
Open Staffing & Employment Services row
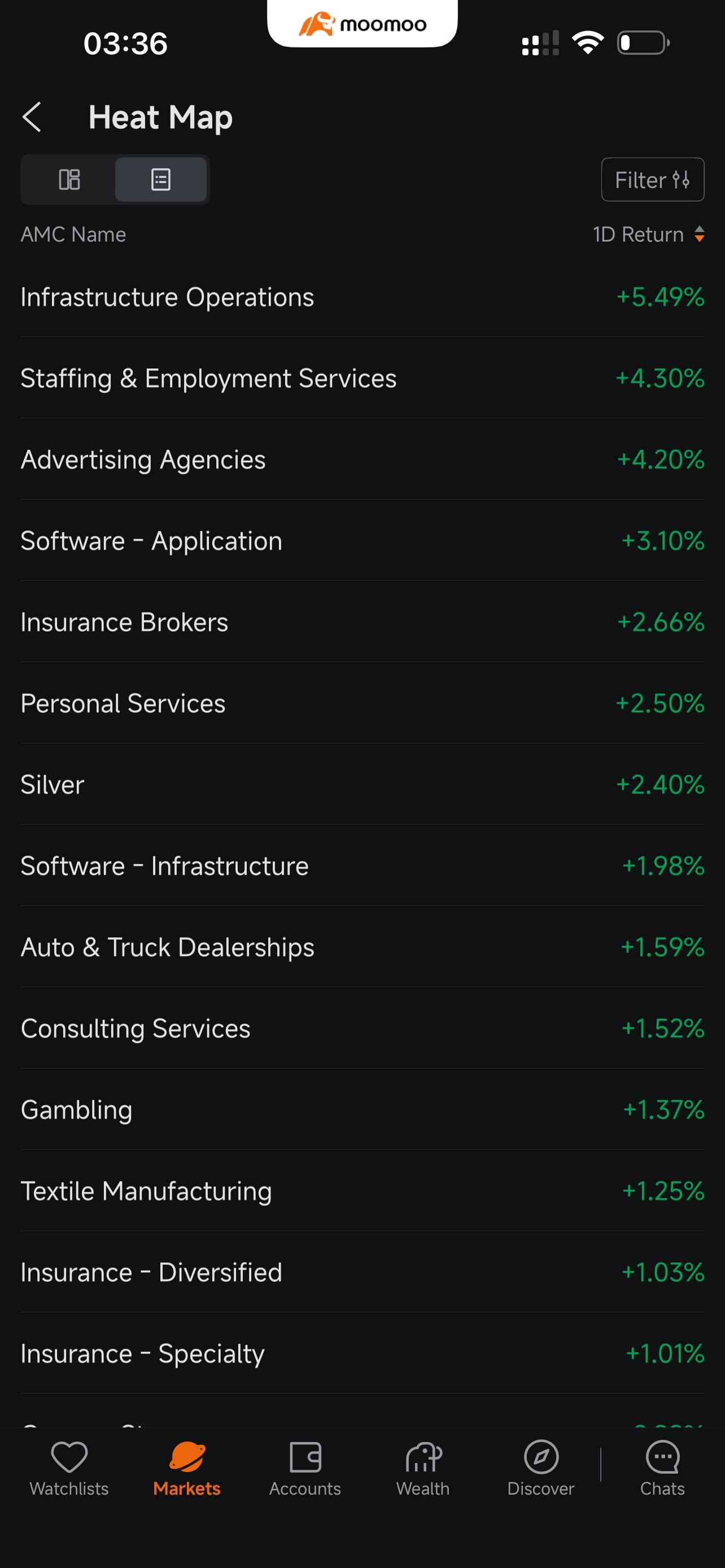[362, 378]
